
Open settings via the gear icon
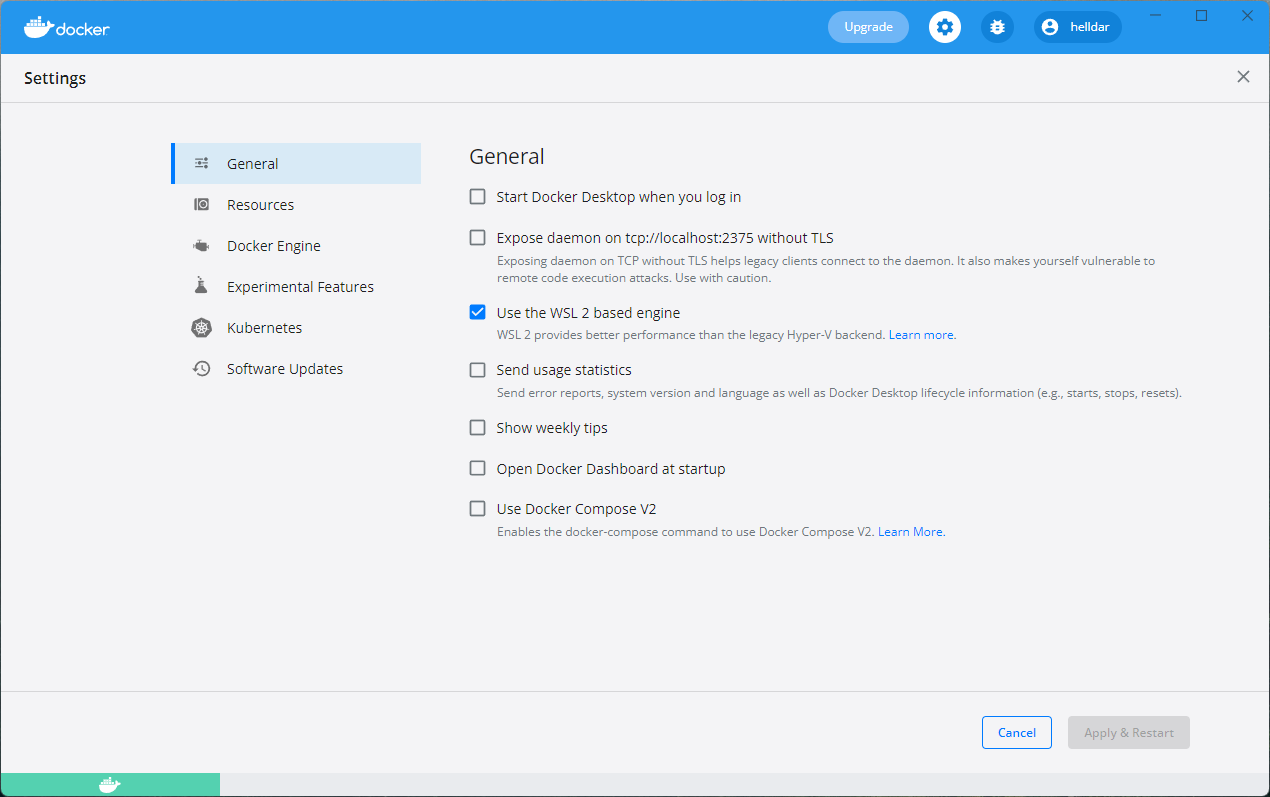tap(945, 27)
